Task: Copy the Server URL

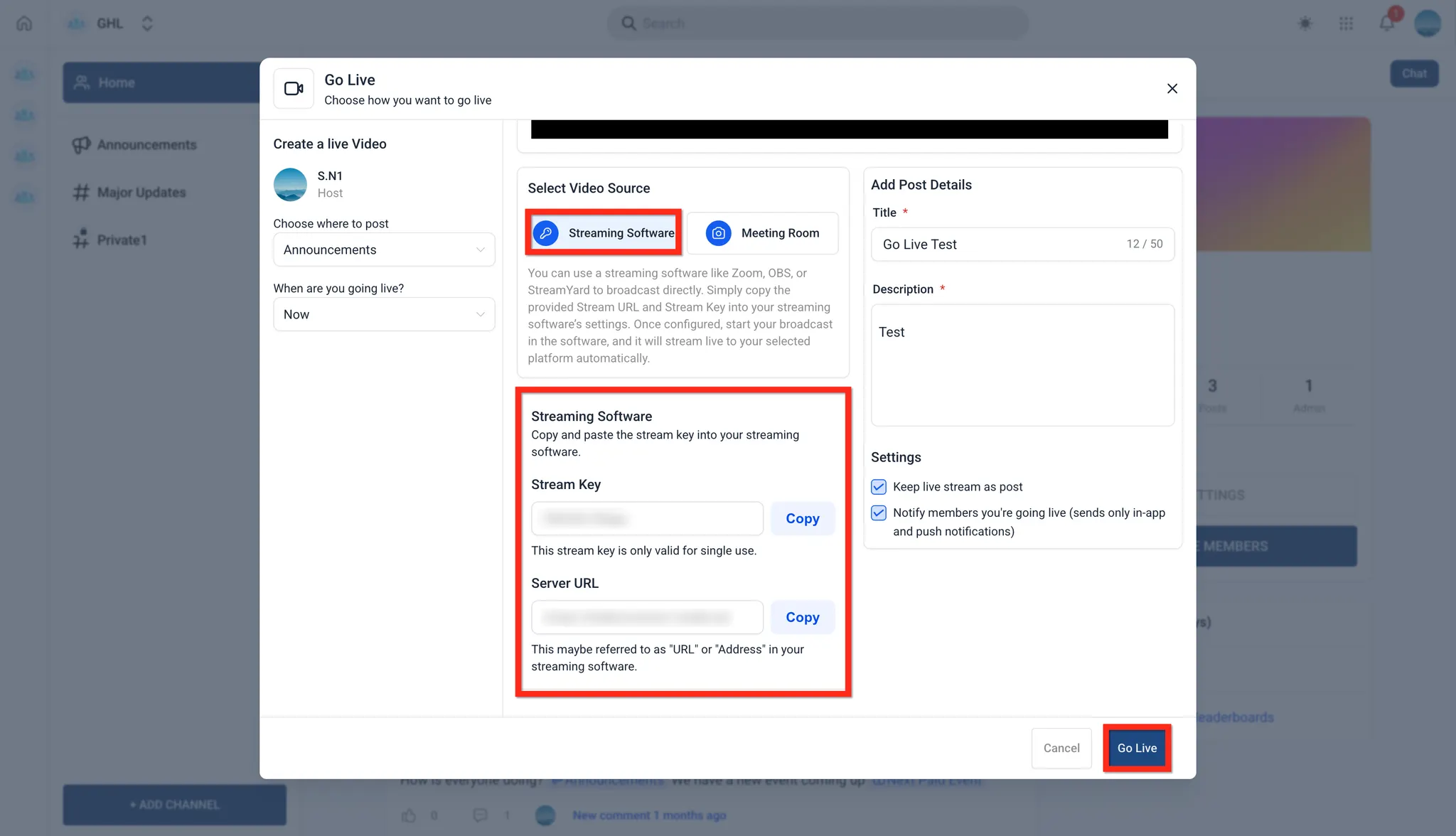Action: click(802, 618)
